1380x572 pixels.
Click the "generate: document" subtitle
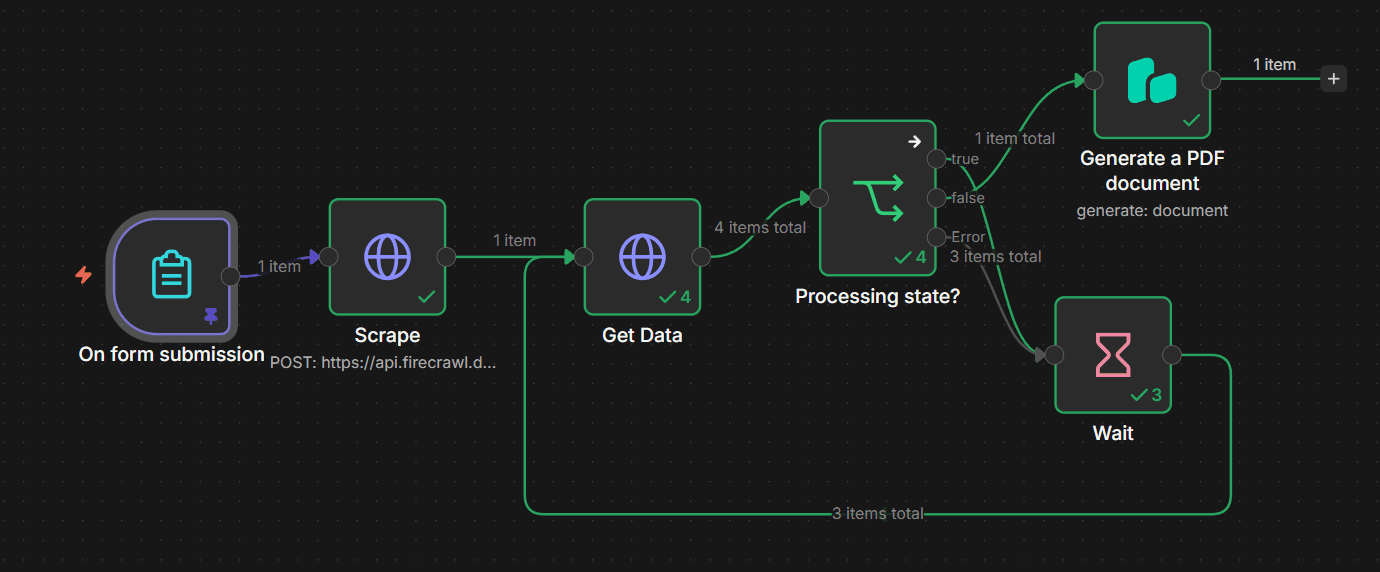point(1152,211)
